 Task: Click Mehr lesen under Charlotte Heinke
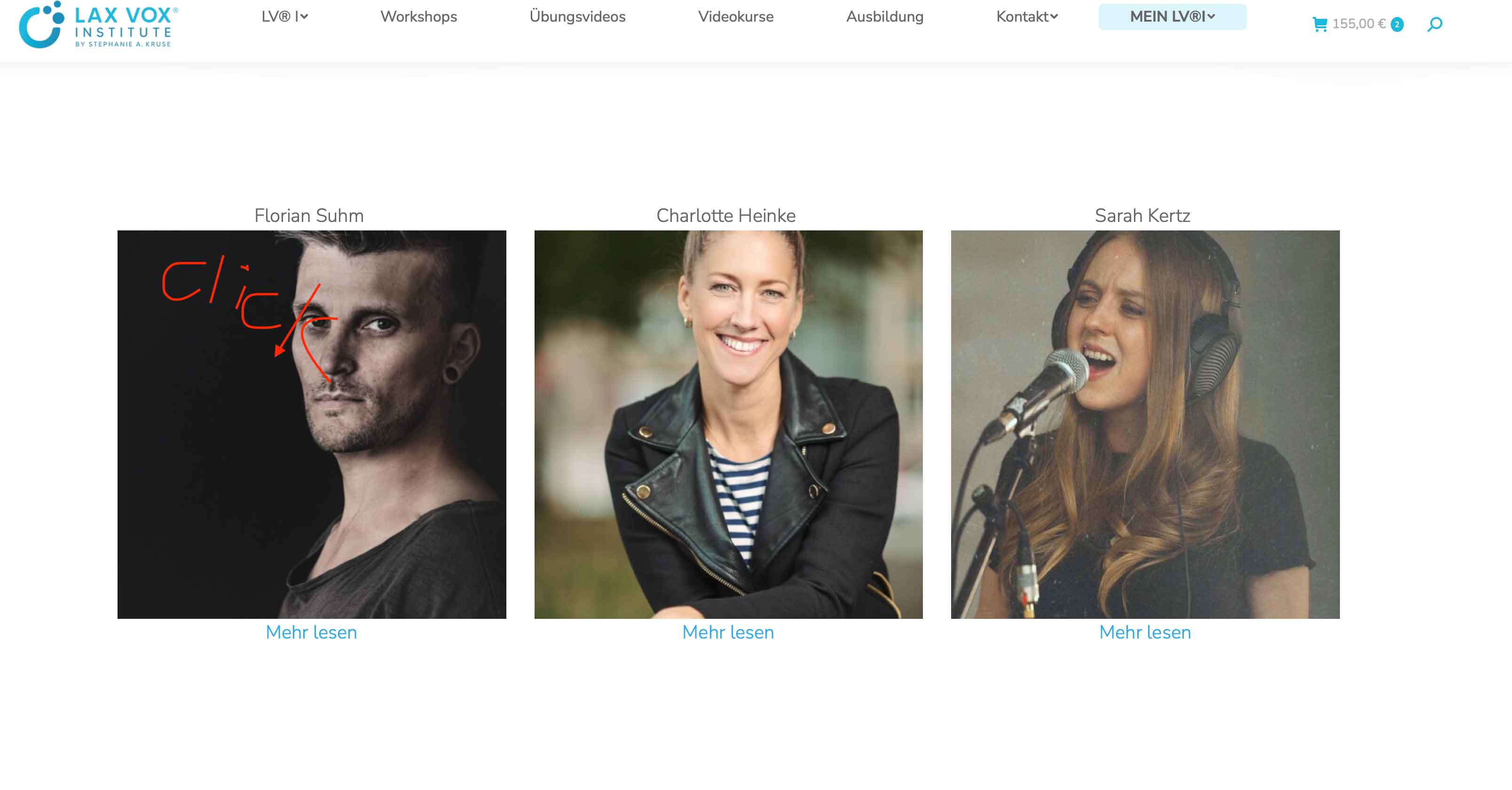pyautogui.click(x=728, y=632)
